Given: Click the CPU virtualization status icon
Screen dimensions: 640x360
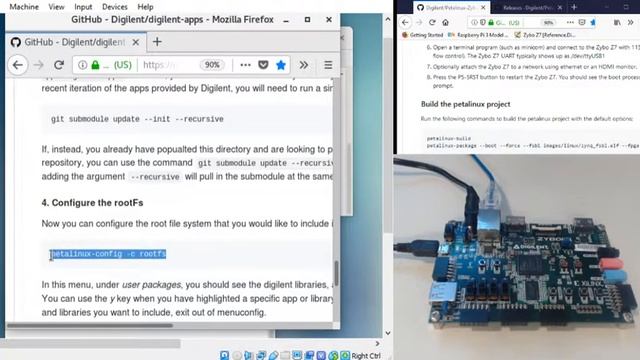Looking at the screenshot, I should (321, 355).
